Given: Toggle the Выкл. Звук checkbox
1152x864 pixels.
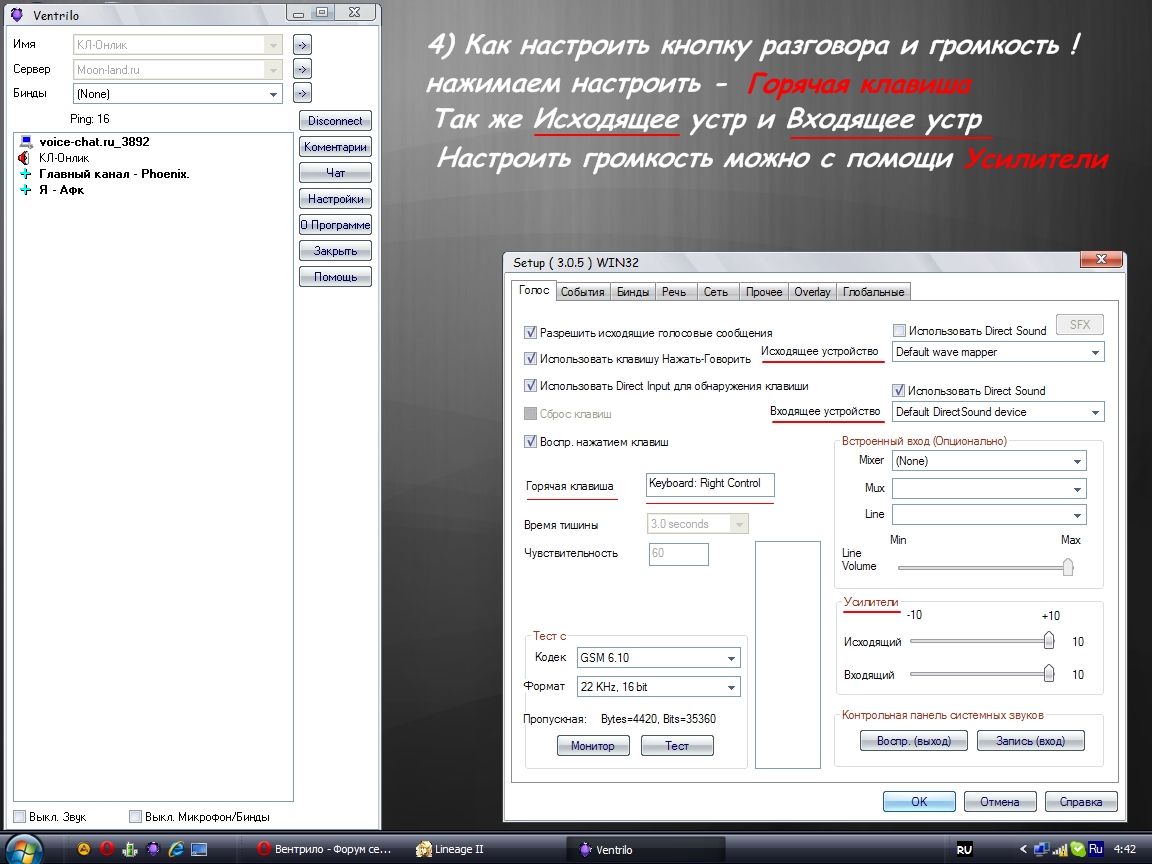Looking at the screenshot, I should [20, 816].
